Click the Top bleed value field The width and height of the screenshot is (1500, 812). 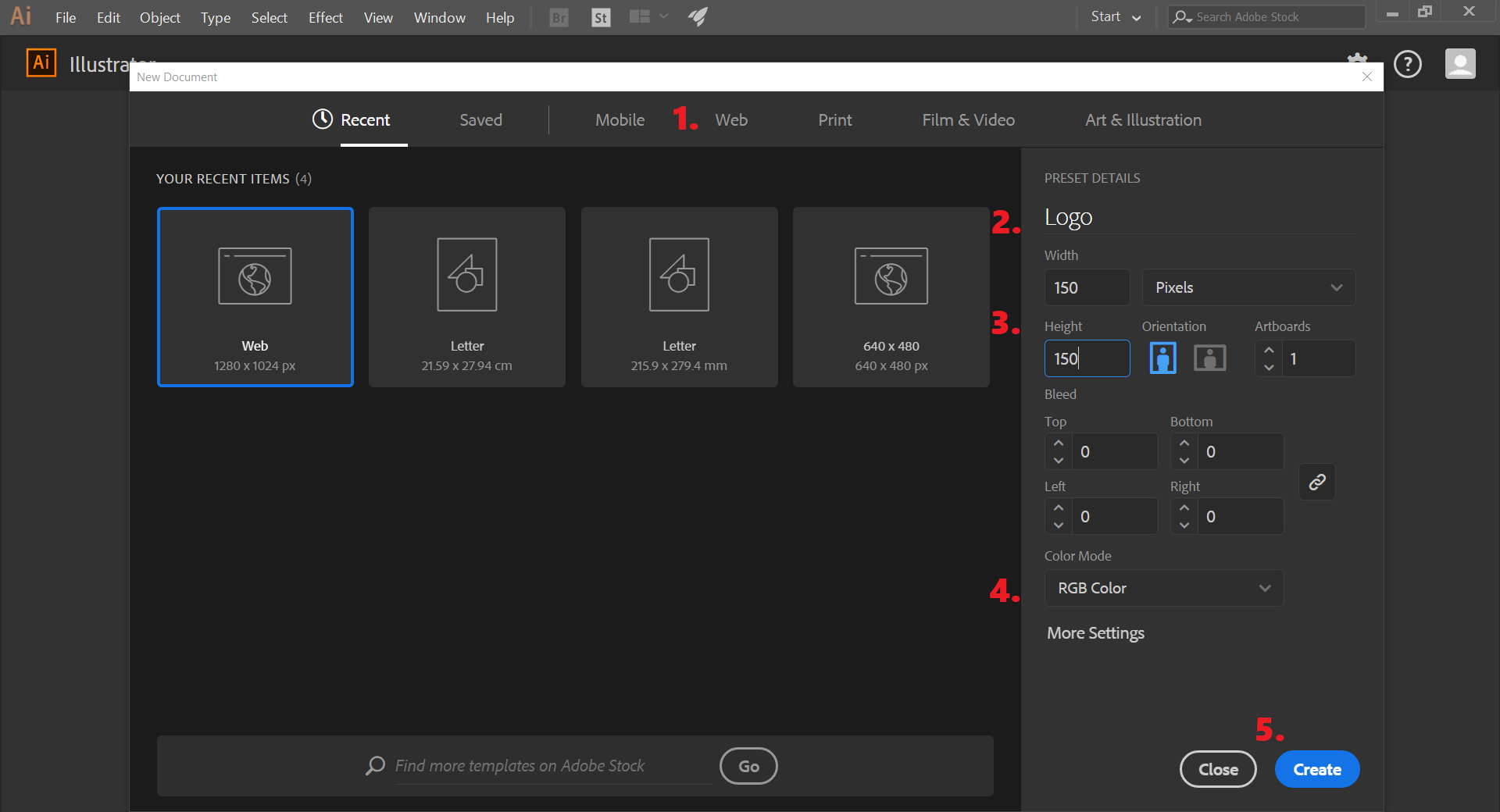click(1115, 451)
